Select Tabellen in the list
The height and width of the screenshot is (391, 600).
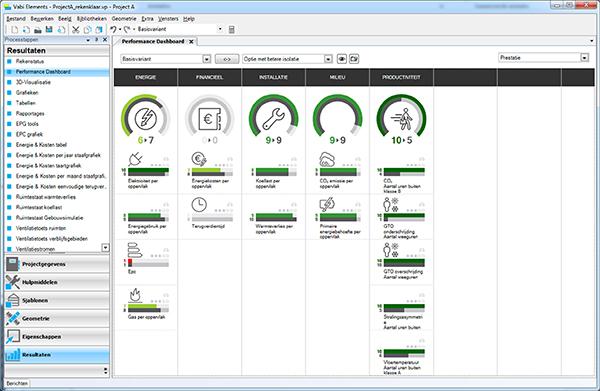click(26, 103)
